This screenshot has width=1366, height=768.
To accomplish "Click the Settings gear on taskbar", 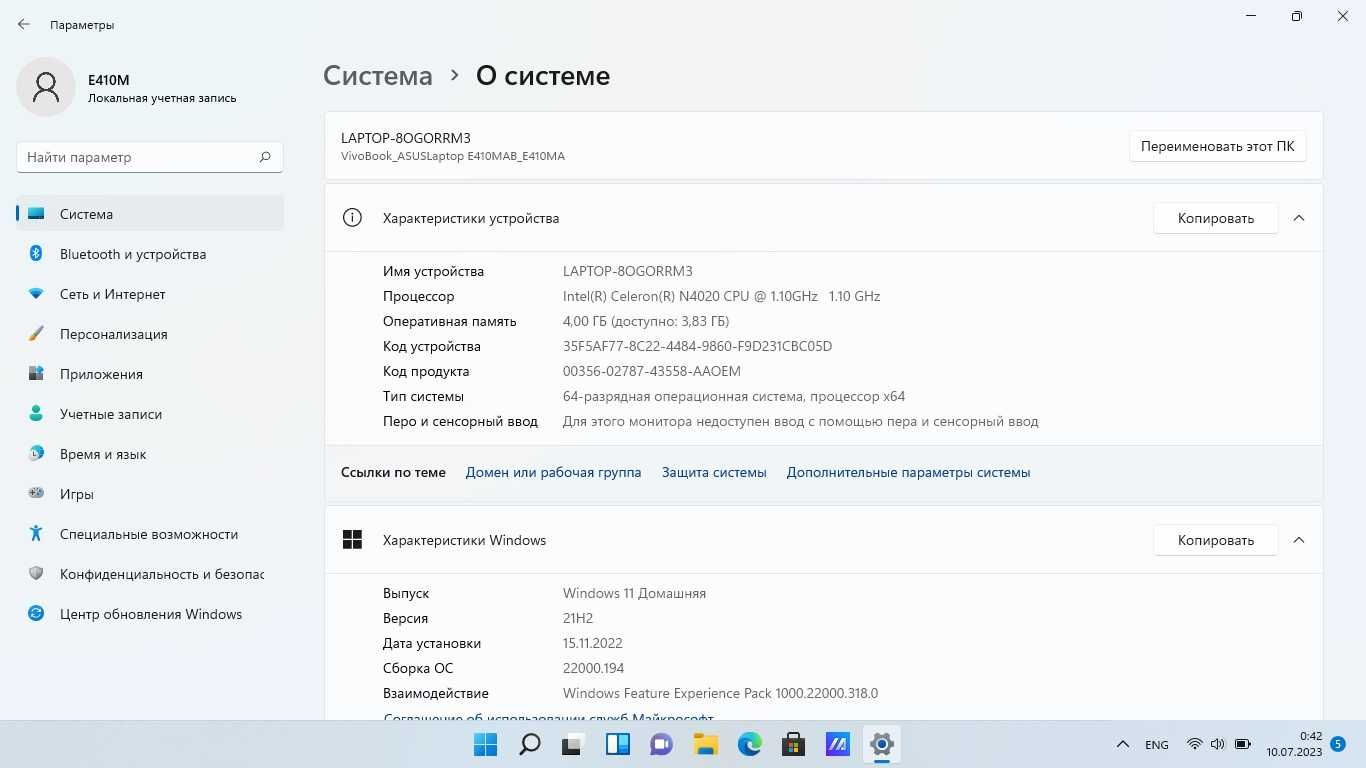I will (x=881, y=744).
